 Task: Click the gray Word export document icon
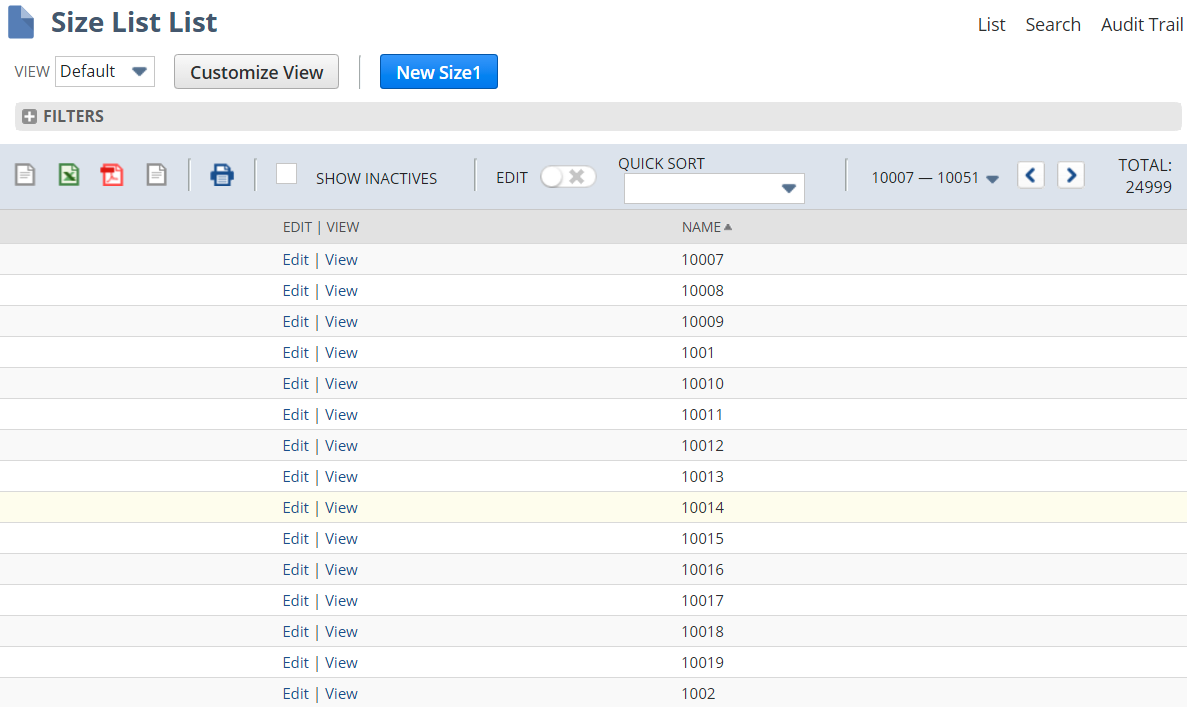pyautogui.click(x=157, y=175)
